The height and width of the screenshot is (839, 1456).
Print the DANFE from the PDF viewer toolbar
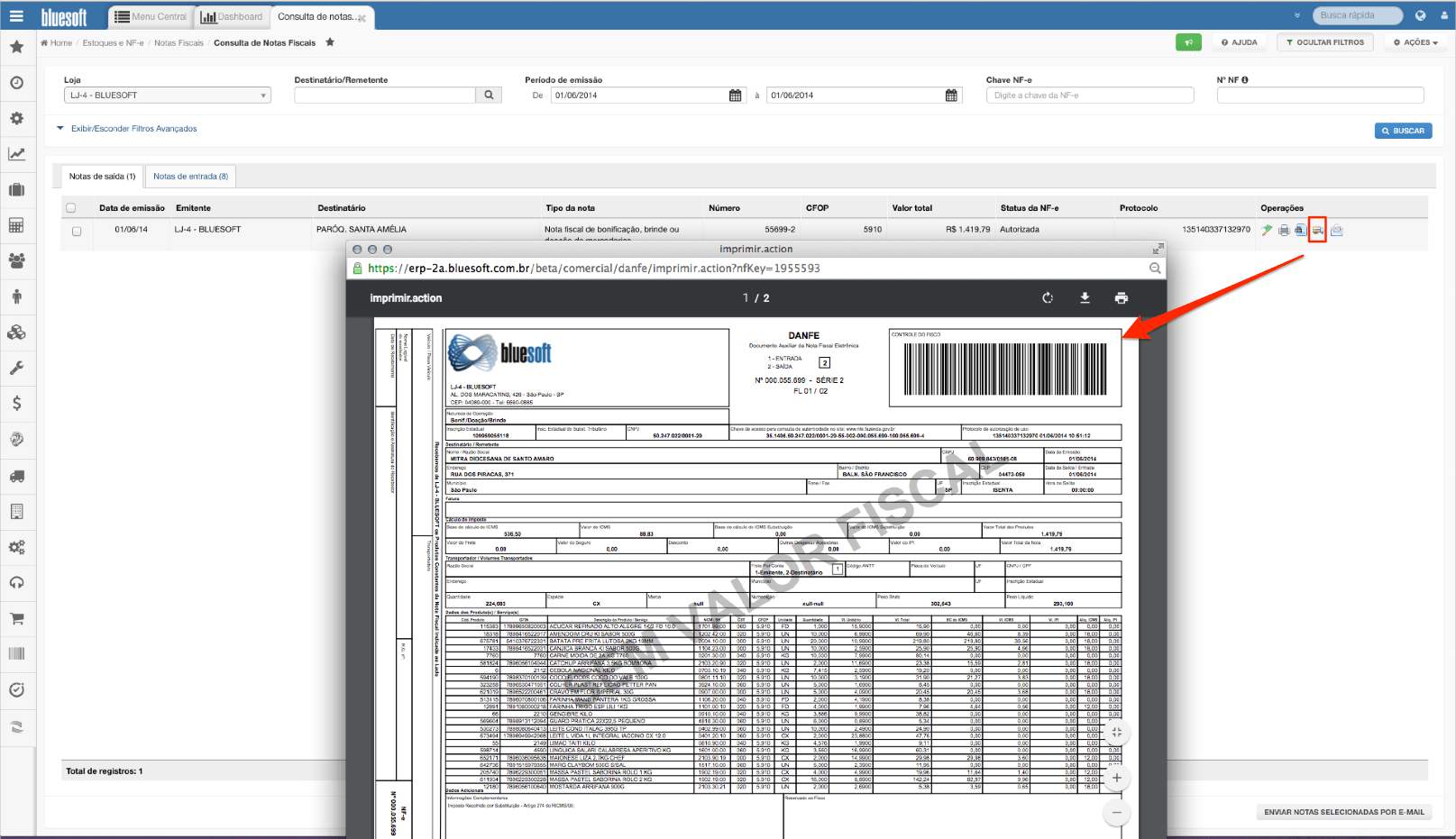(1122, 297)
